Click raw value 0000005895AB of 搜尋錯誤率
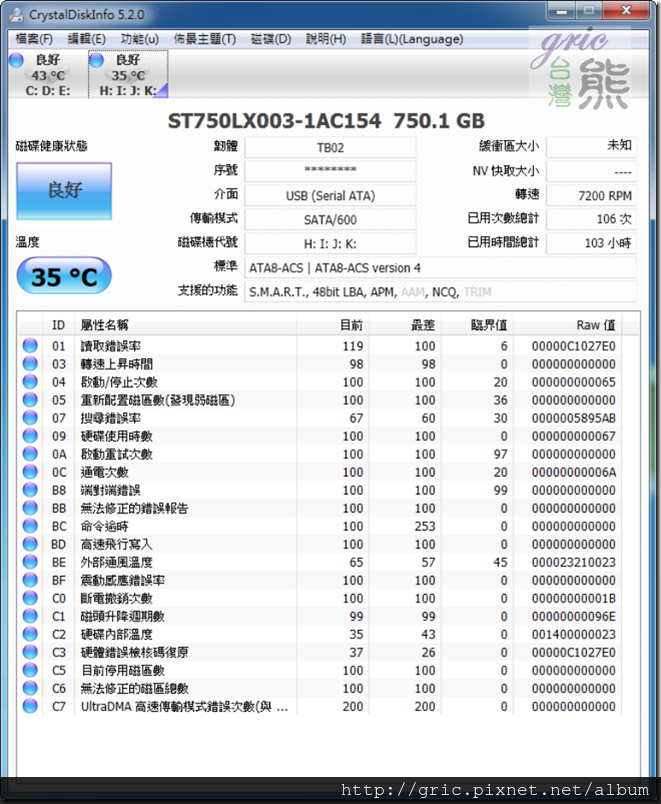 tap(573, 418)
